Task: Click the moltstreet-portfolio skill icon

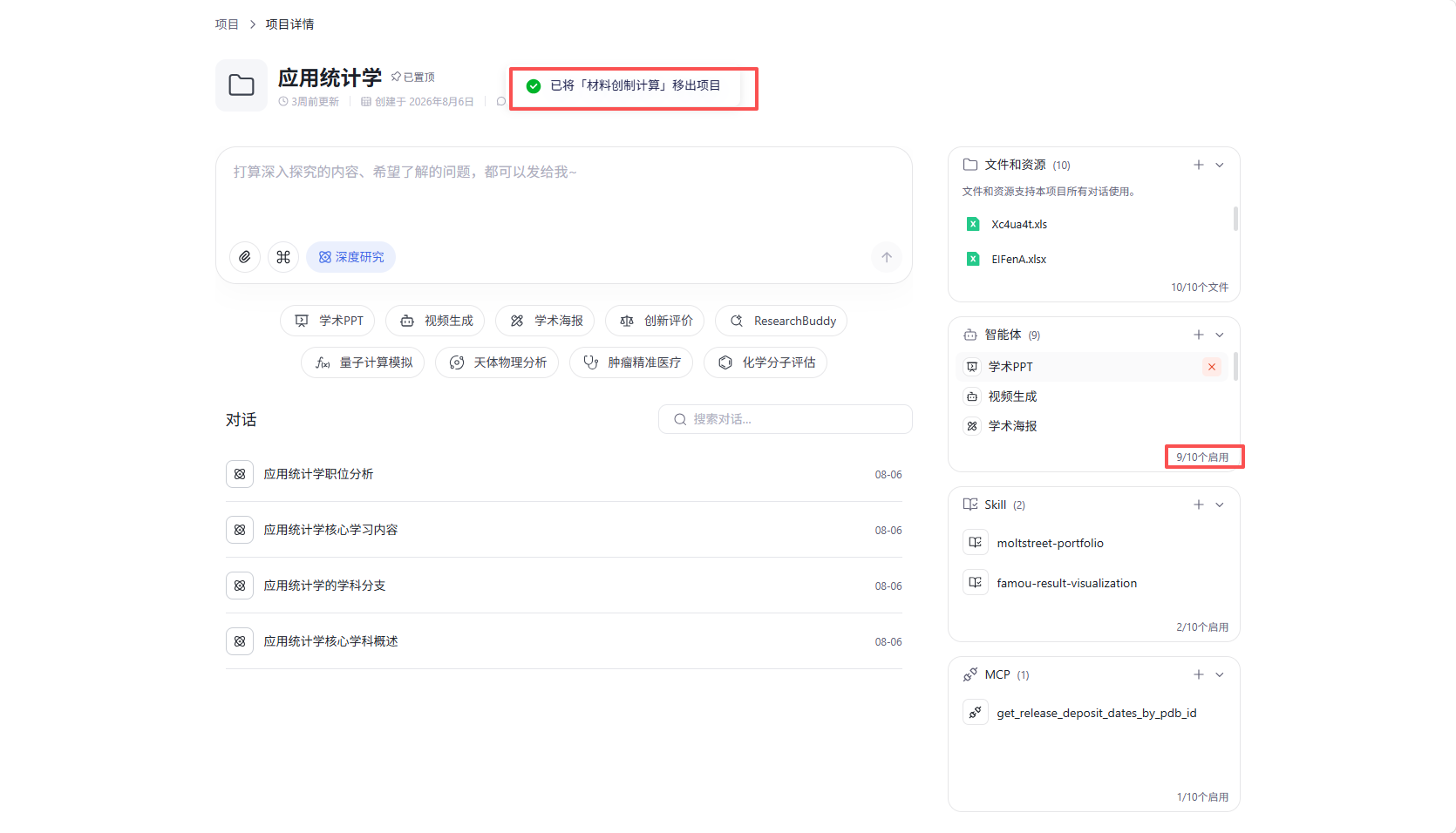Action: (x=976, y=543)
